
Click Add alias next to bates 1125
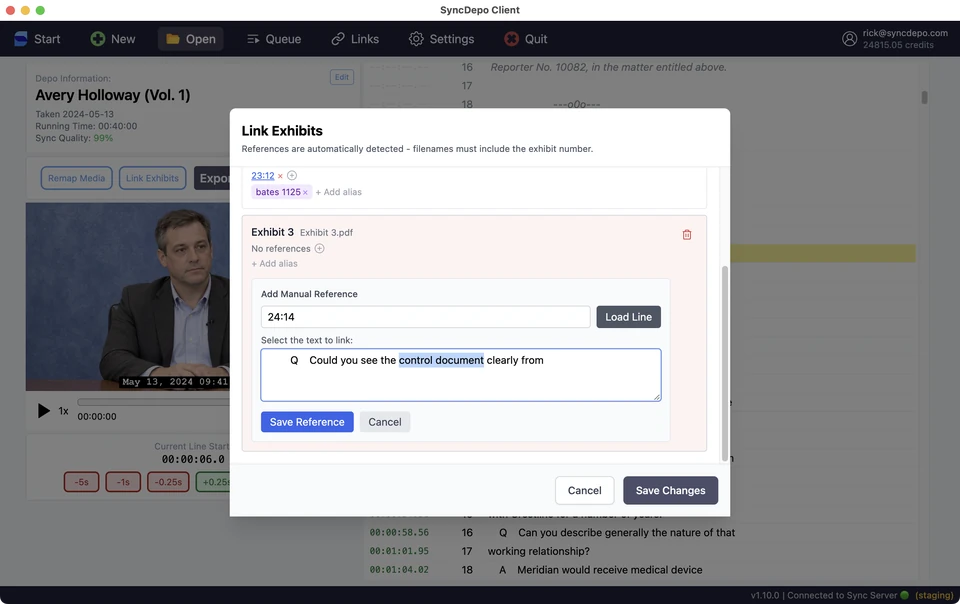[339, 192]
